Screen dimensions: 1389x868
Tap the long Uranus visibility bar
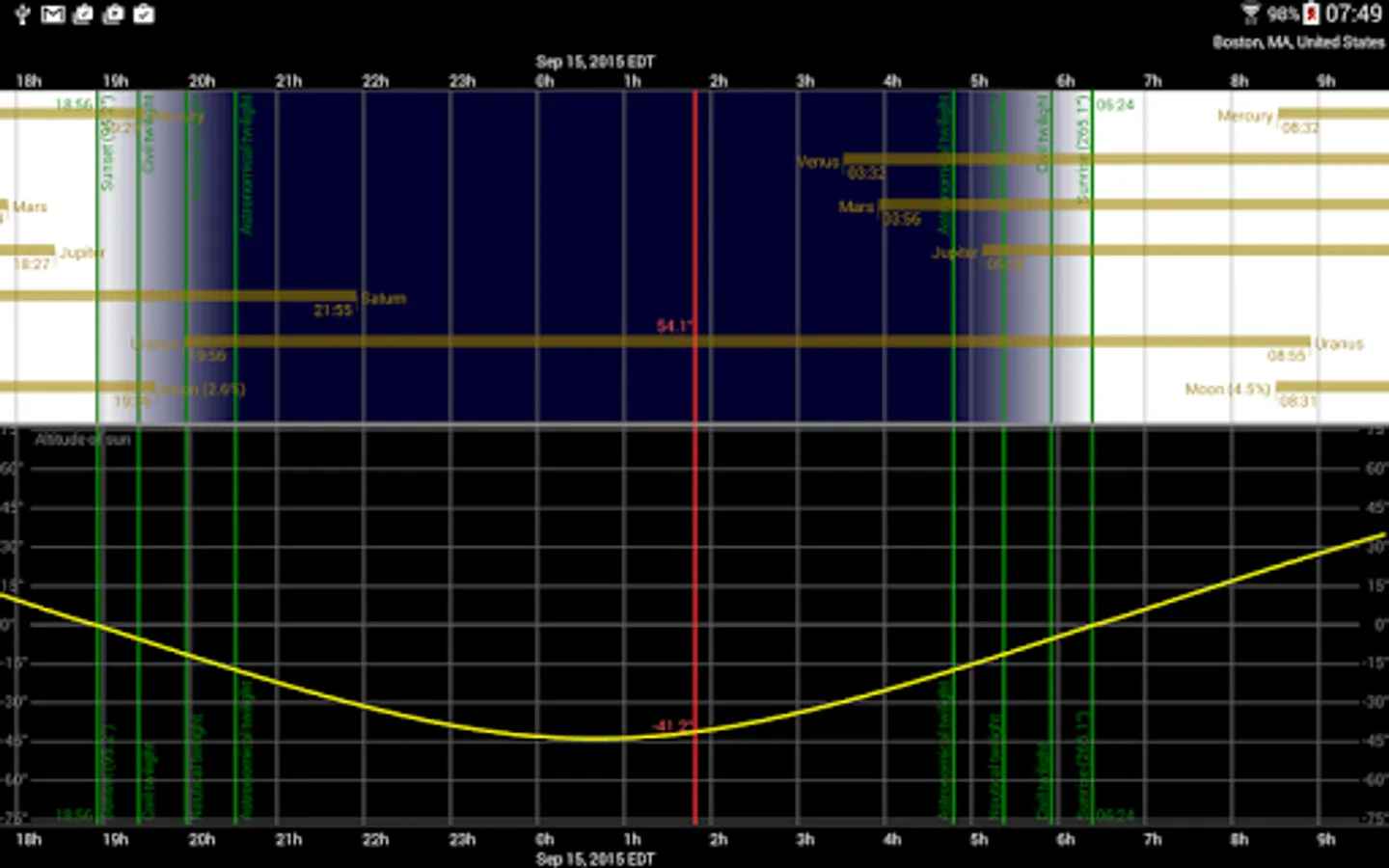(748, 341)
